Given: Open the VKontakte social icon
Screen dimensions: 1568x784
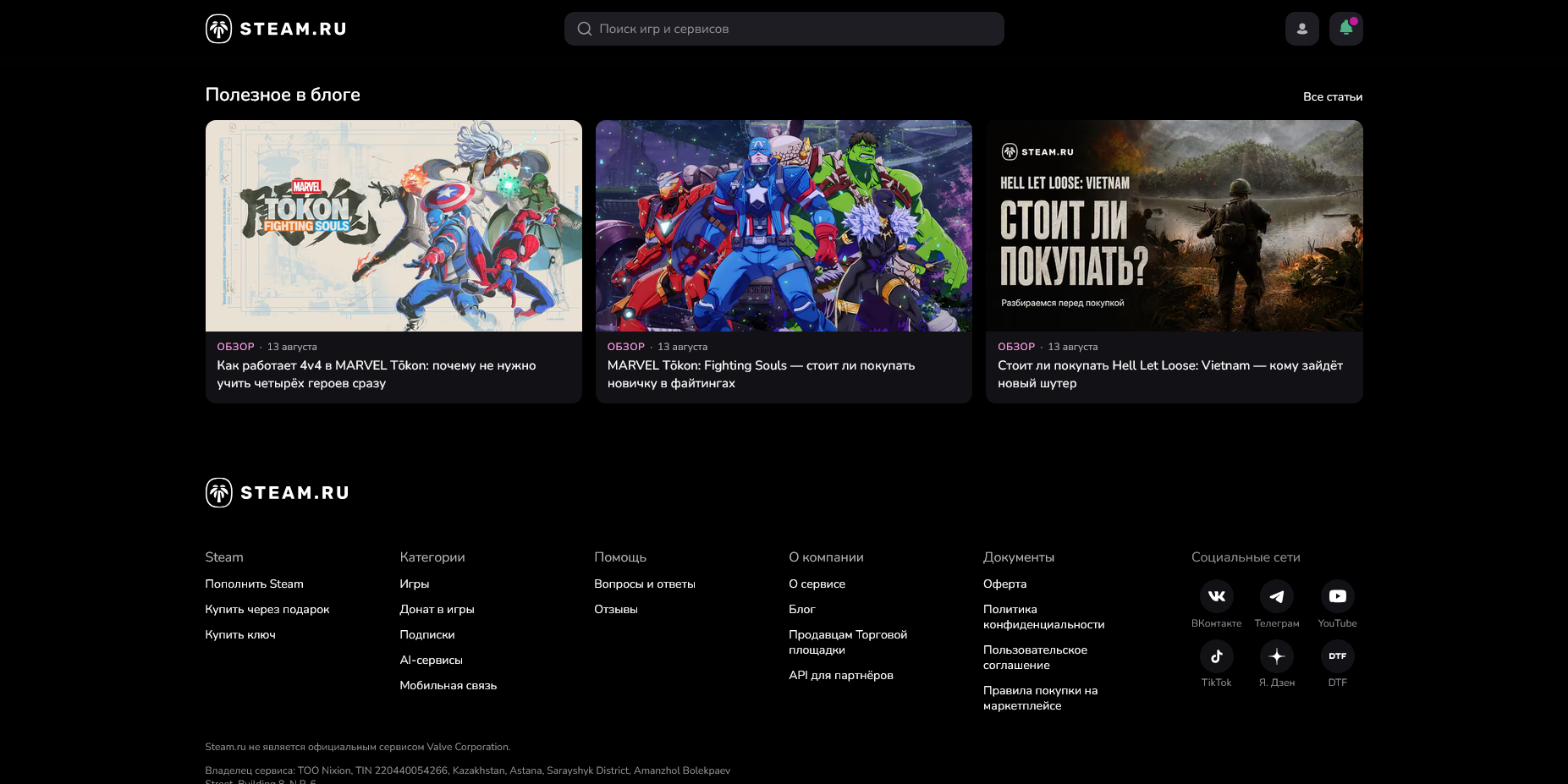Looking at the screenshot, I should coord(1216,596).
